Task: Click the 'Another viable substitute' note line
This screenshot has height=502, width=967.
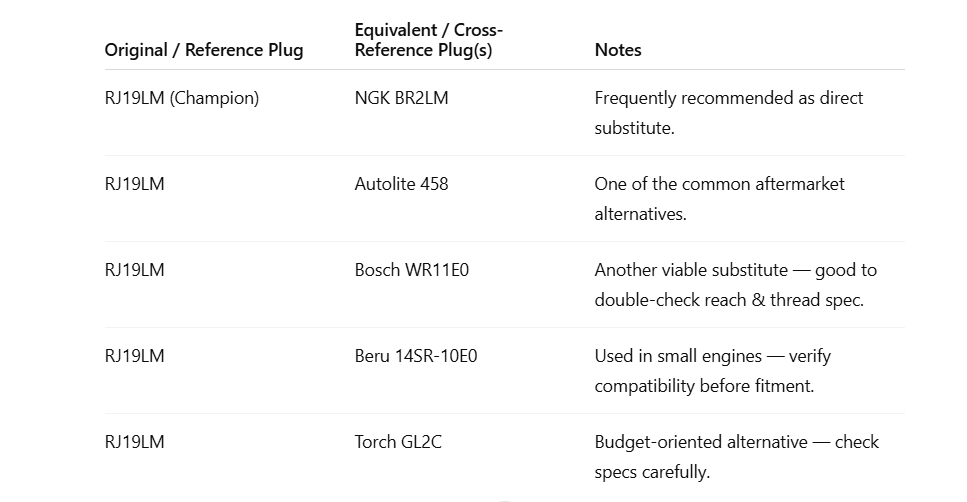Action: tap(703, 270)
